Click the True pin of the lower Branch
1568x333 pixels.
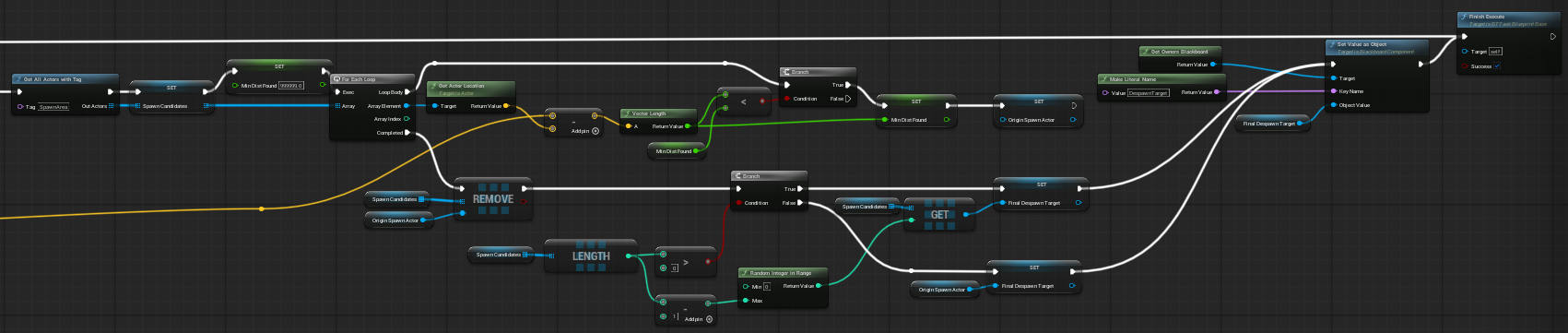(799, 189)
